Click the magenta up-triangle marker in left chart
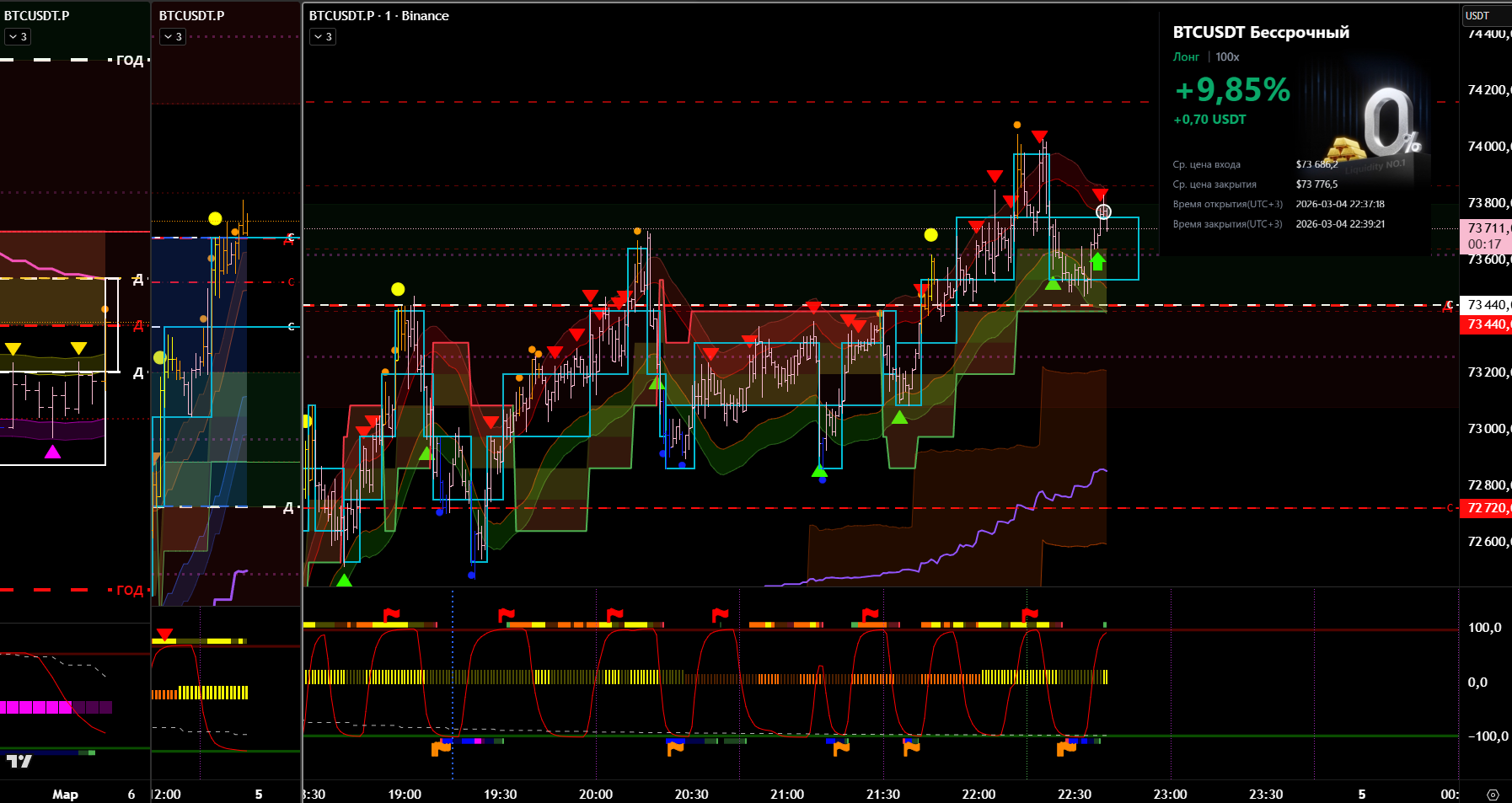This screenshot has width=1512, height=803. click(x=52, y=452)
